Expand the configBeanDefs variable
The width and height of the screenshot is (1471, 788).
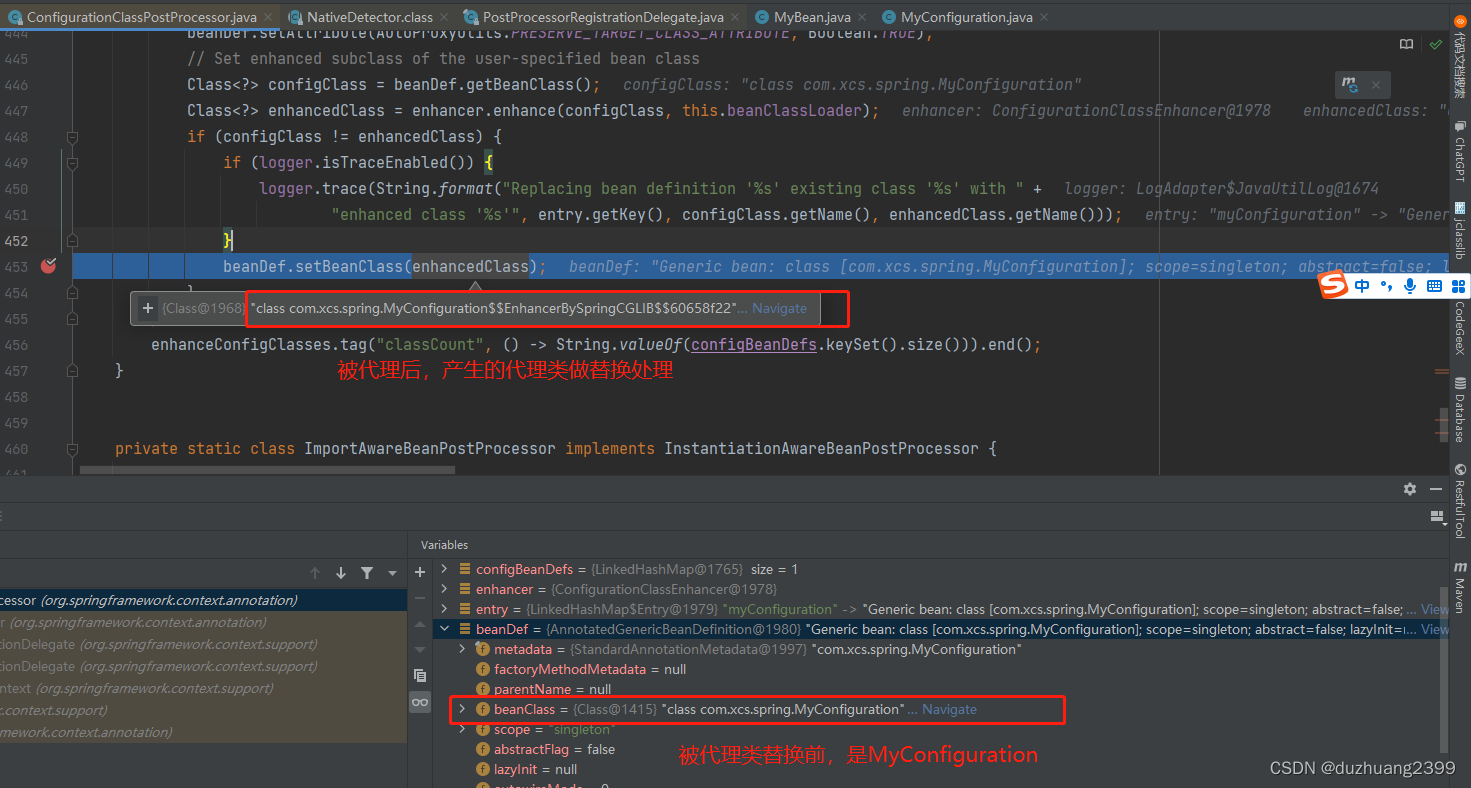point(445,569)
